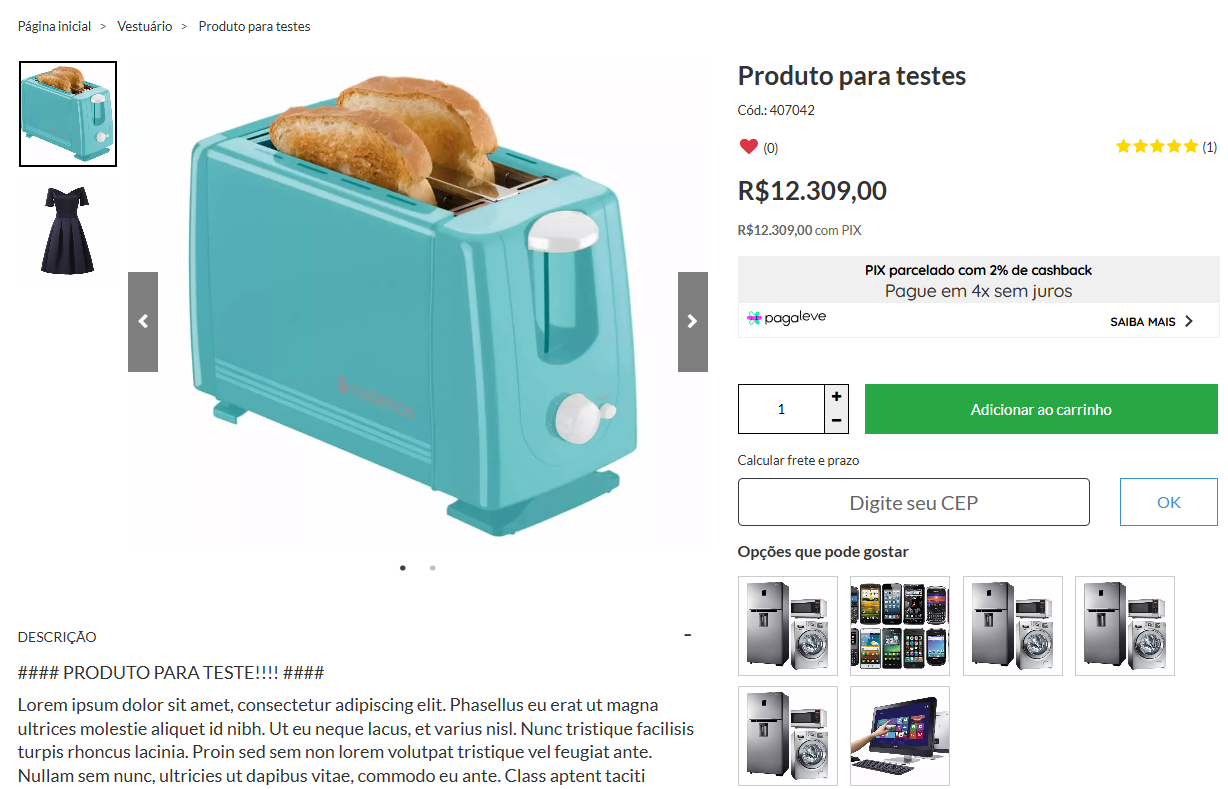Screen dimensions: 1228x789
Task: Select the second carousel dot
Action: [433, 568]
